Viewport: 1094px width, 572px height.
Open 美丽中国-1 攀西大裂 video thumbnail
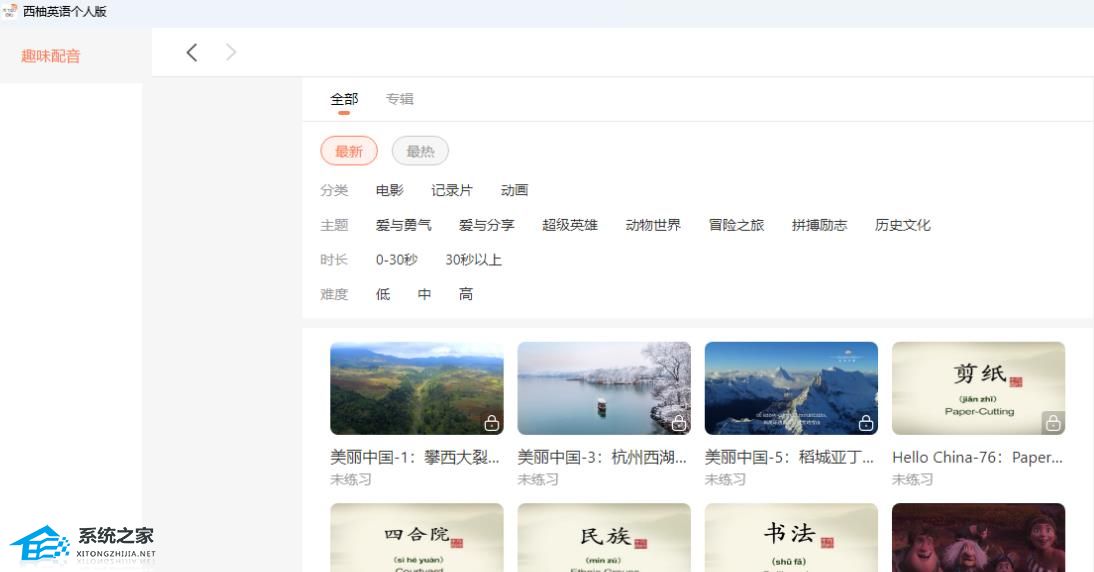coord(417,388)
